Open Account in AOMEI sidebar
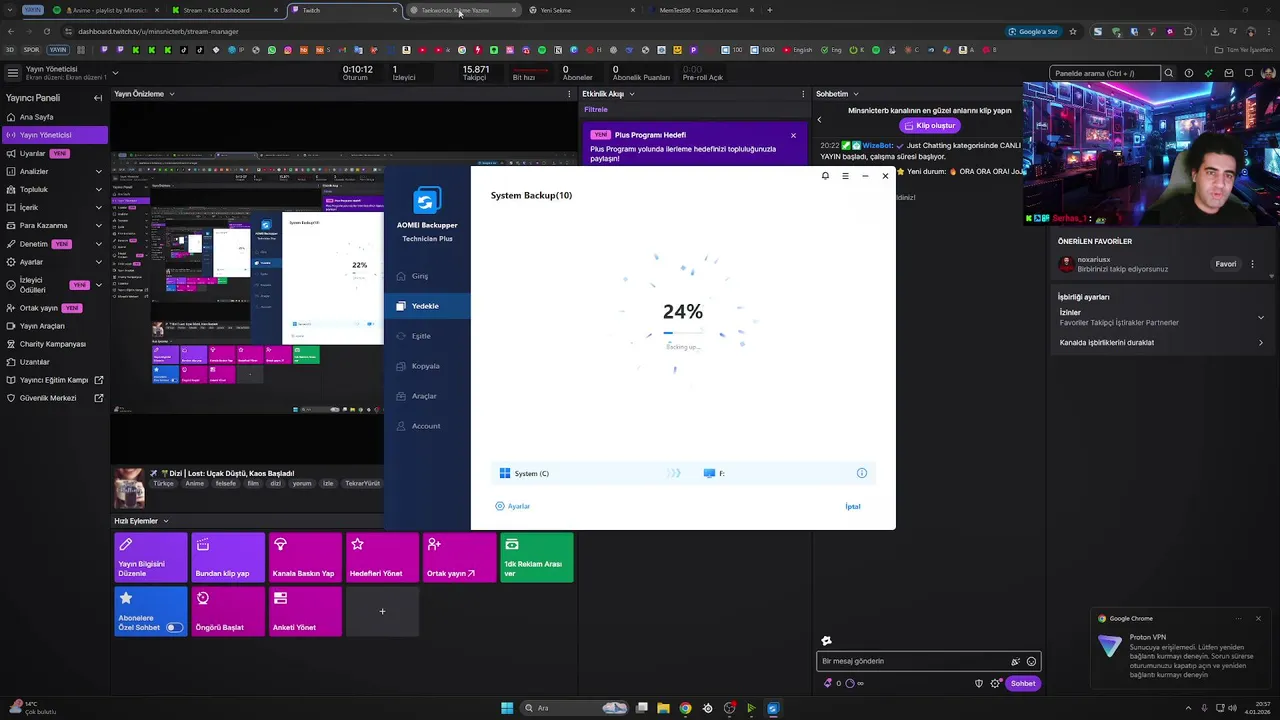Image resolution: width=1280 pixels, height=720 pixels. [x=427, y=426]
